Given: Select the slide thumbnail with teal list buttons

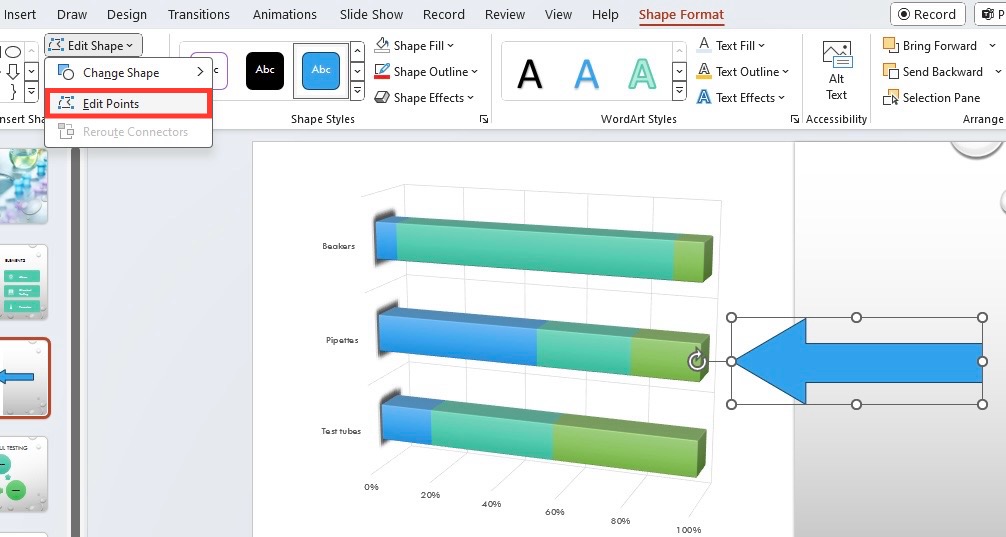Looking at the screenshot, I should 24,282.
